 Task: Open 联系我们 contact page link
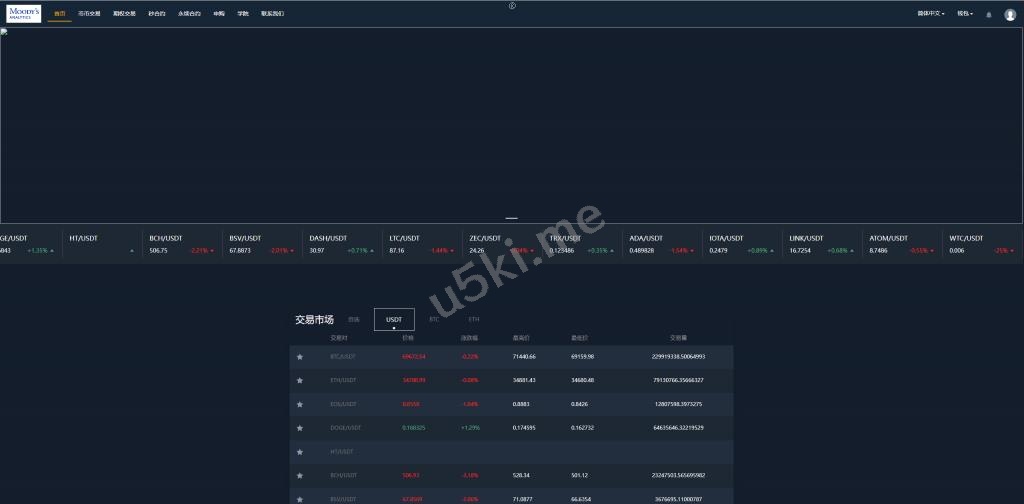tap(272, 14)
